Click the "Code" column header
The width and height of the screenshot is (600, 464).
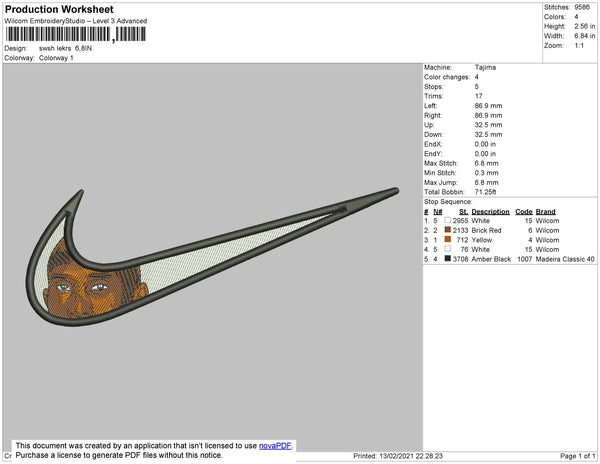(524, 212)
